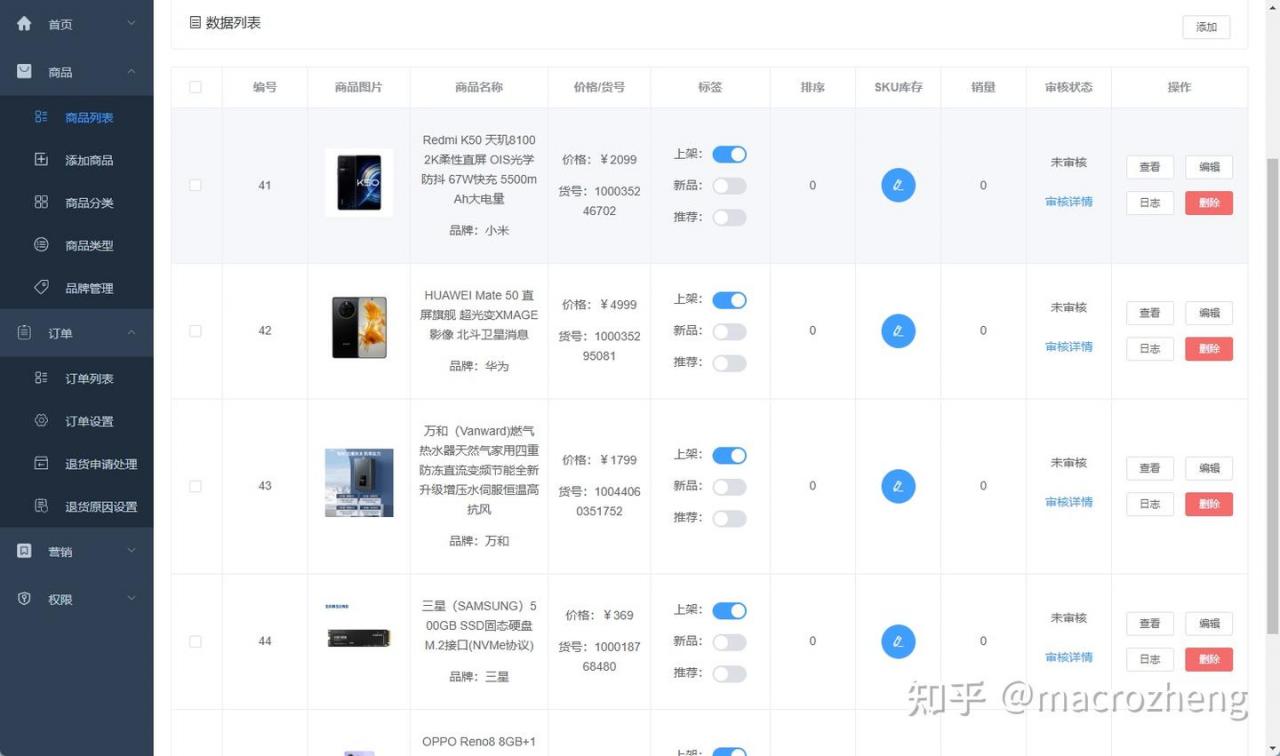Click the 退货原因设置 icon
Viewport: 1280px width, 756px height.
pos(41,506)
